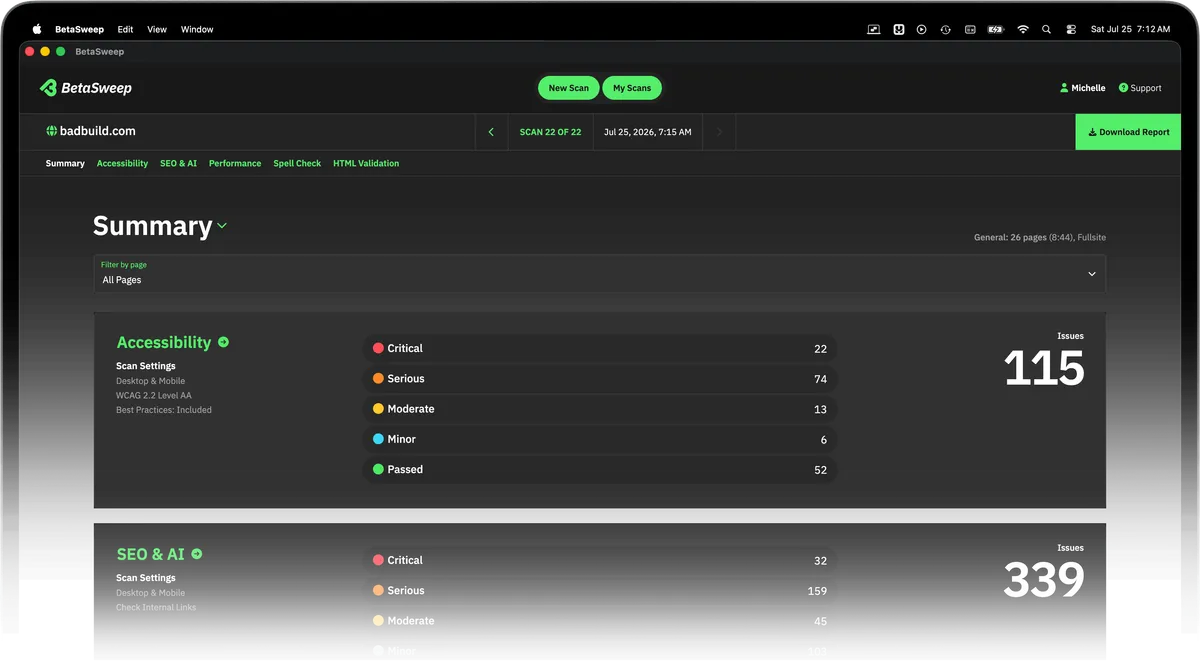
Task: Open the Apple menu
Action: pyautogui.click(x=37, y=29)
